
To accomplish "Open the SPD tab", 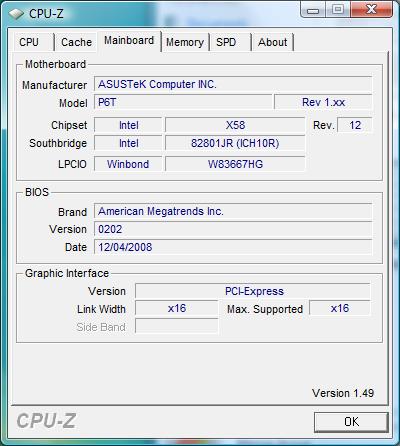I will tap(230, 42).
